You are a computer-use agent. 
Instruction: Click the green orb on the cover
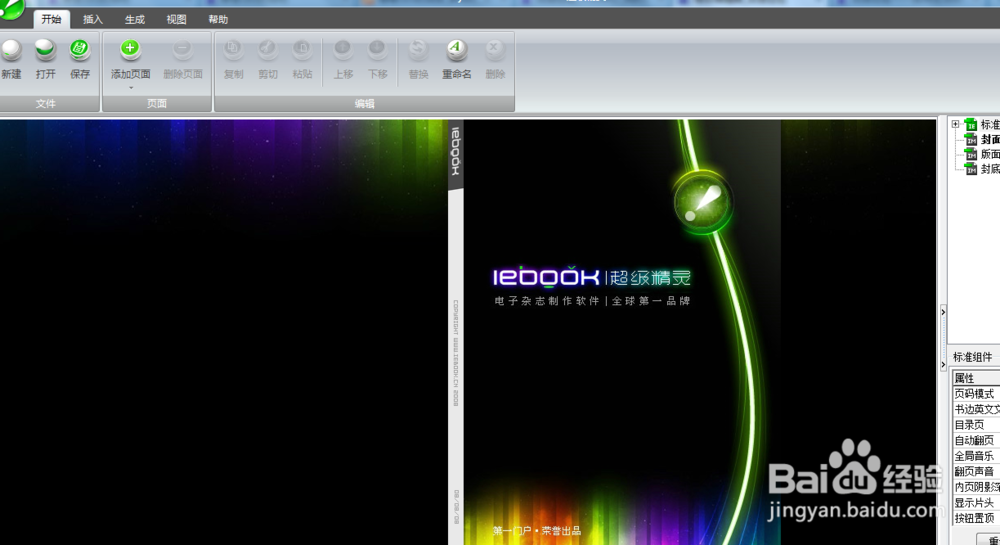click(703, 202)
